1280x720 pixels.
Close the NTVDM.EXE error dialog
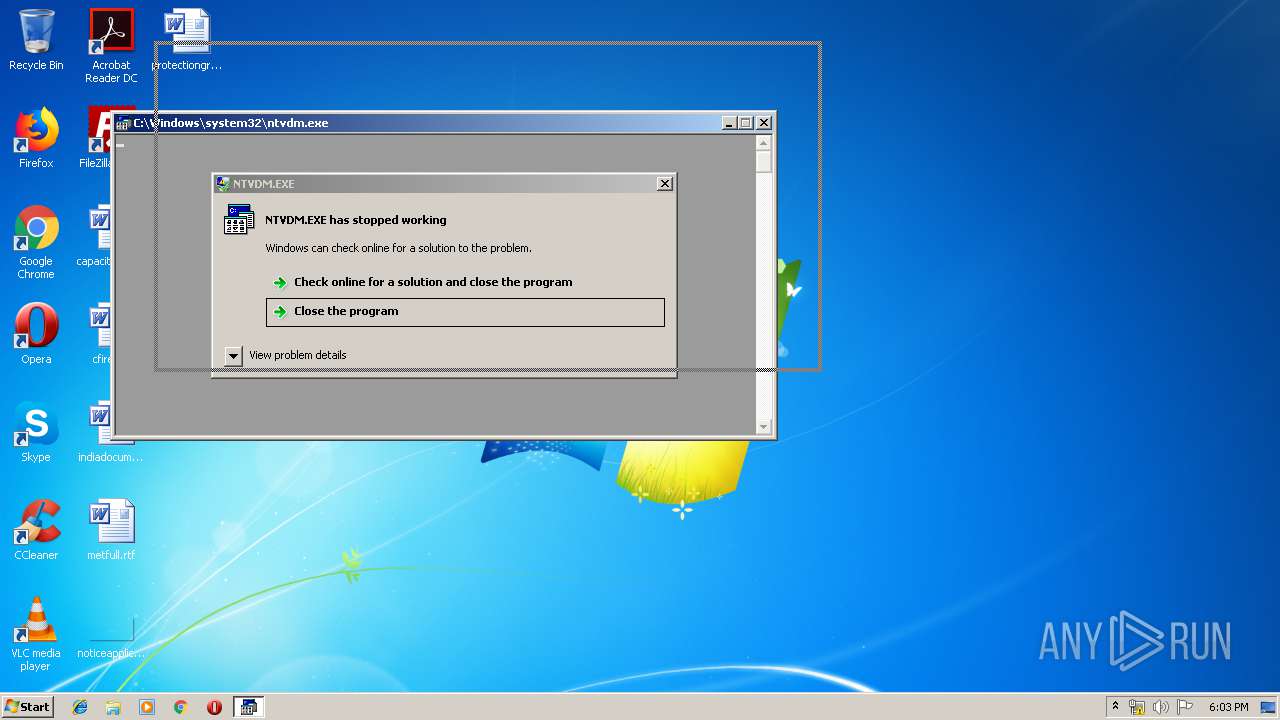click(665, 184)
